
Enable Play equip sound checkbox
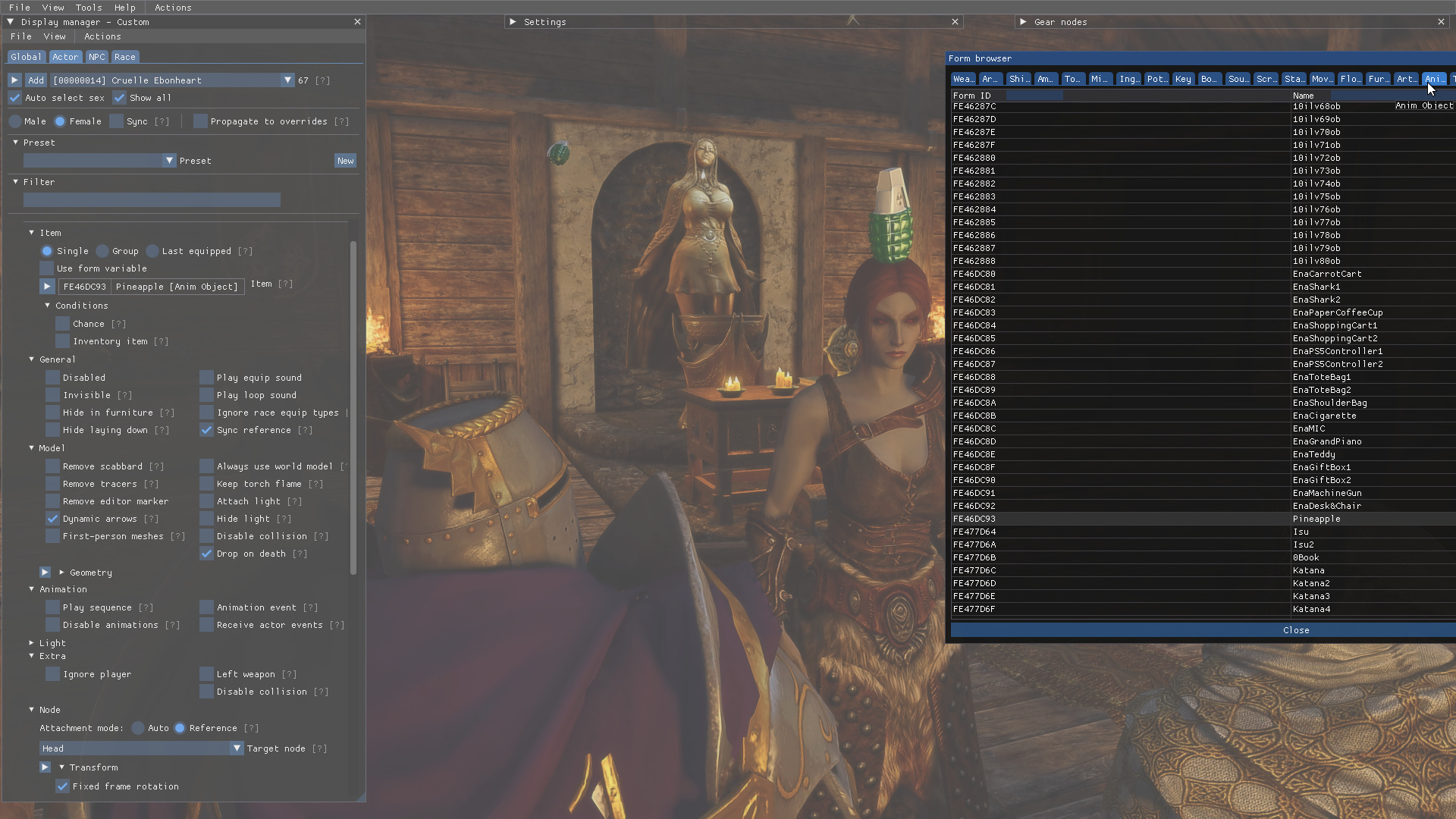tap(206, 378)
